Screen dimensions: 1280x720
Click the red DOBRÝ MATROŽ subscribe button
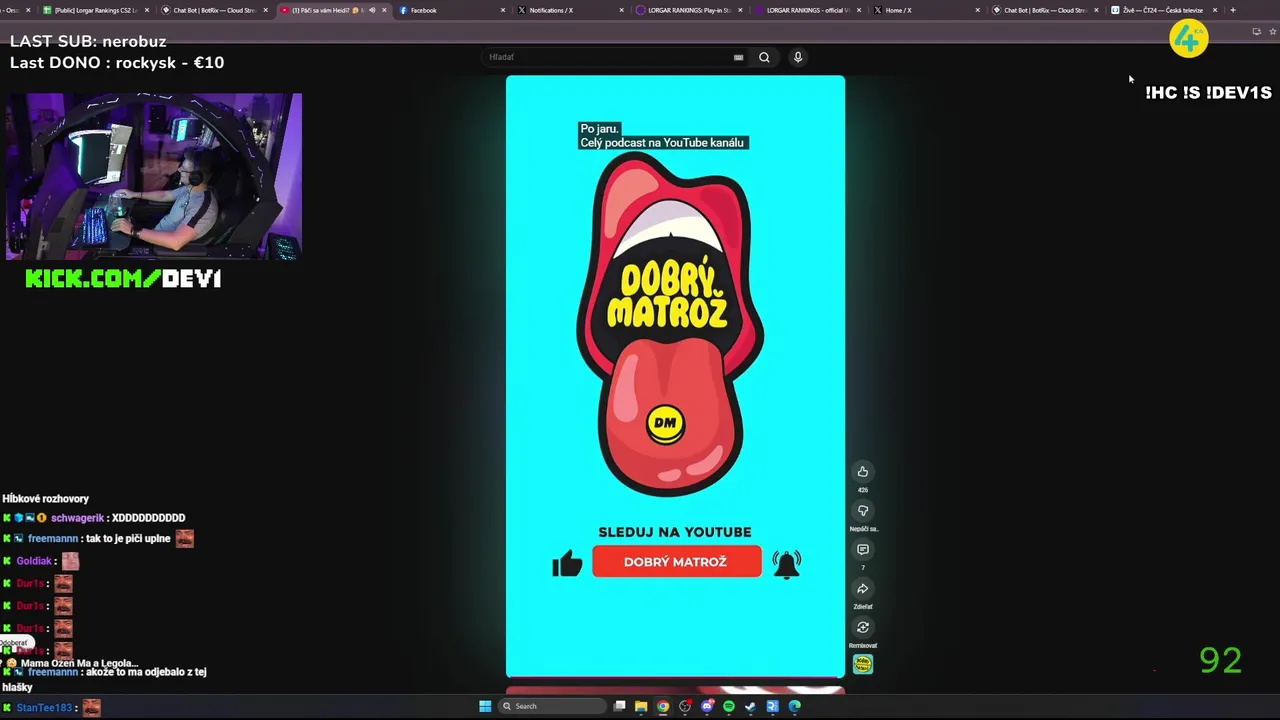click(x=676, y=562)
